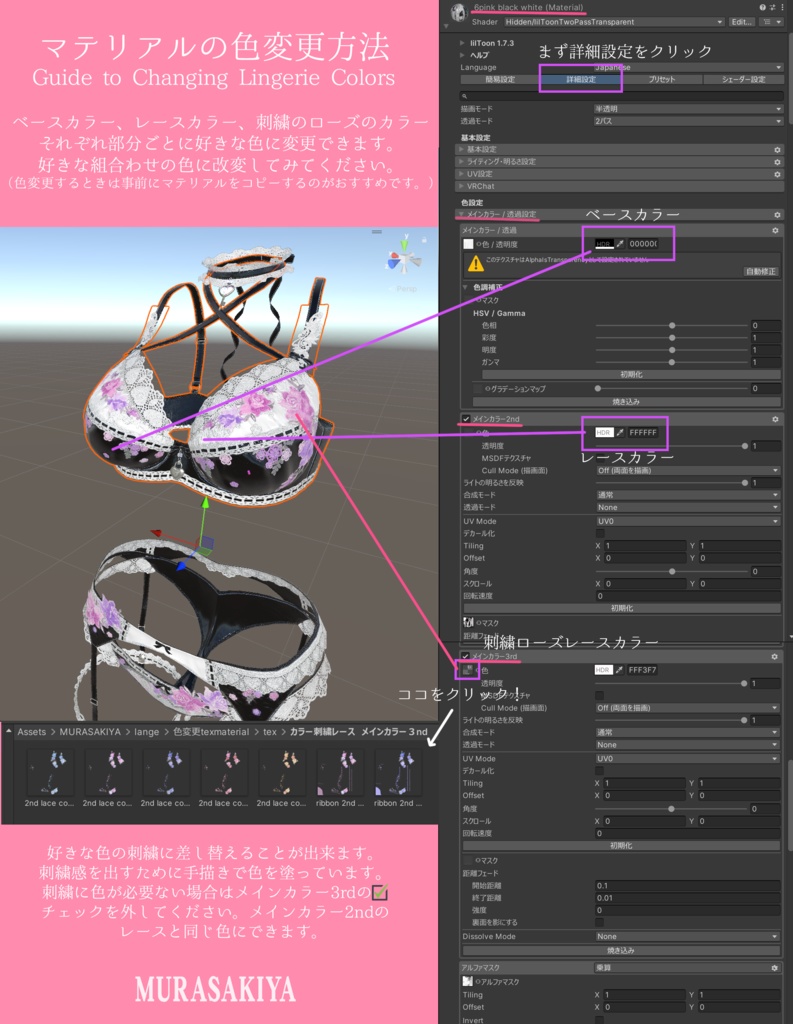The width and height of the screenshot is (793, 1024).
Task: Click the material preset sliders icon
Action: 771,7
